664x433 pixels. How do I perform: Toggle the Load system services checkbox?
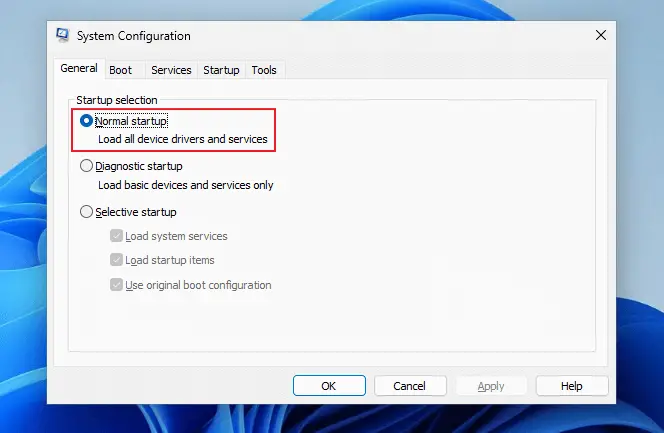[116, 236]
